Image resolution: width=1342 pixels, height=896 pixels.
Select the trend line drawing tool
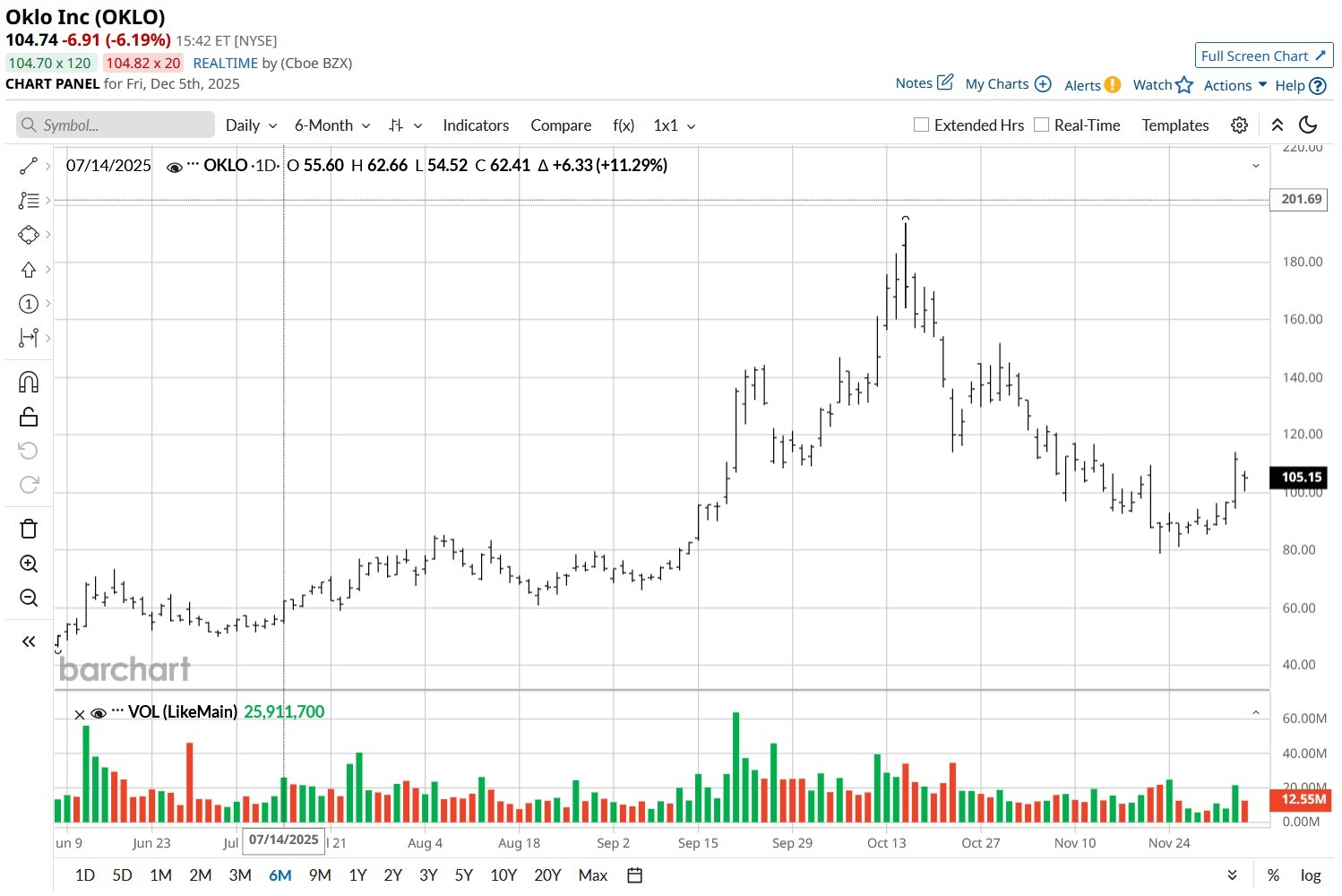29,166
